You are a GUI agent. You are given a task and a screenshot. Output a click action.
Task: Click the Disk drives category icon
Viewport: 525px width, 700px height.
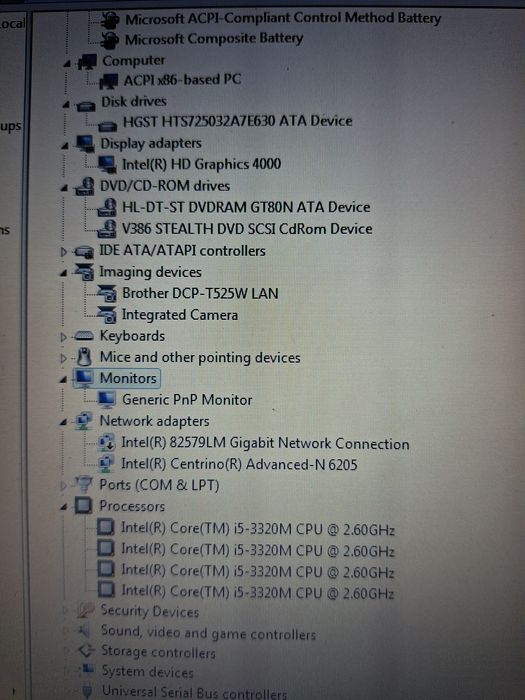click(x=86, y=105)
